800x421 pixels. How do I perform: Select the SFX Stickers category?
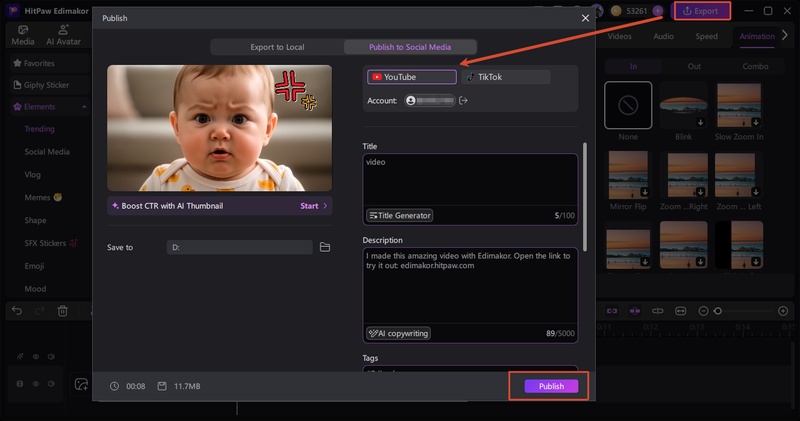[51, 243]
